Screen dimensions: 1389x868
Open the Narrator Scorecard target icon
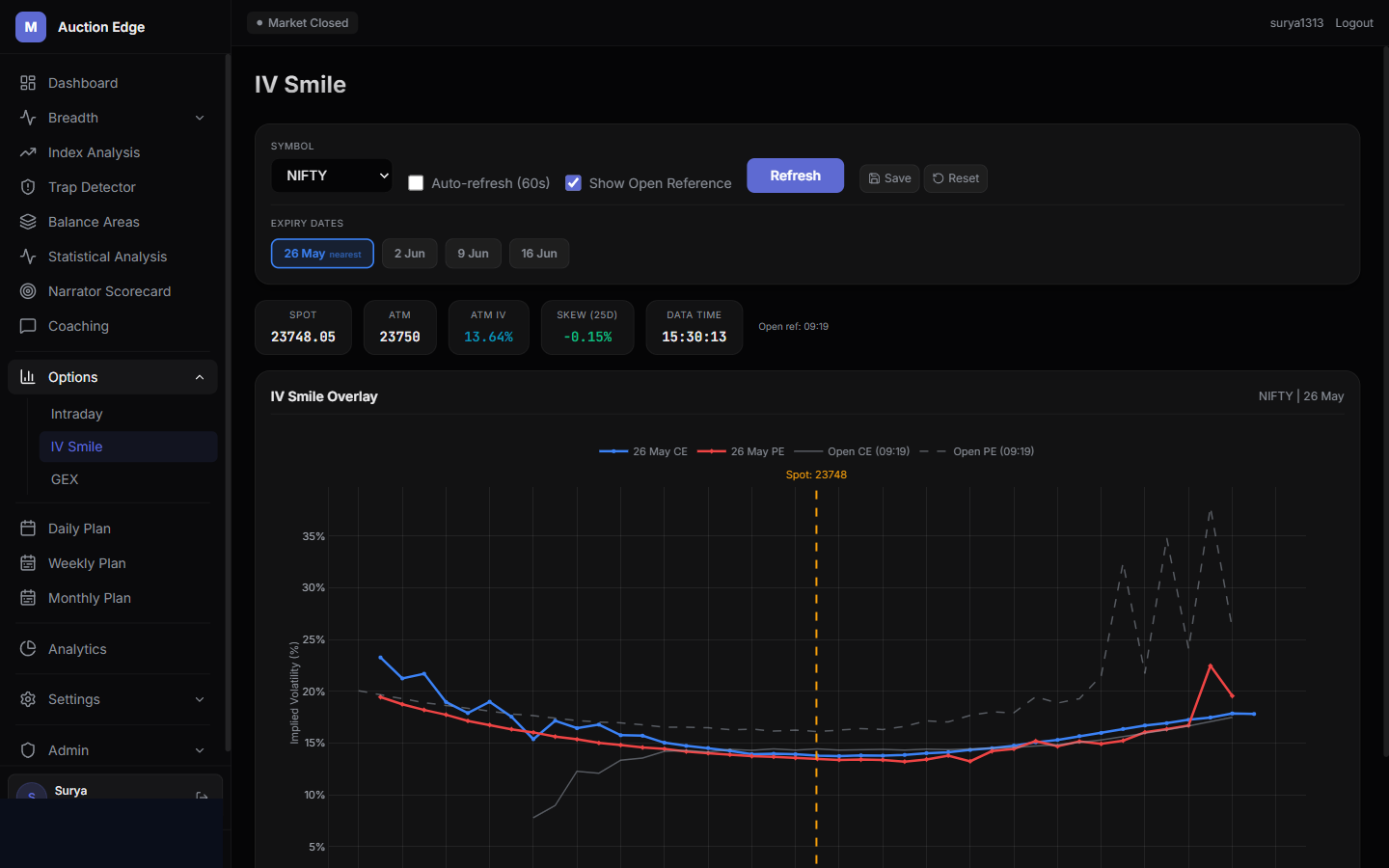tap(28, 291)
